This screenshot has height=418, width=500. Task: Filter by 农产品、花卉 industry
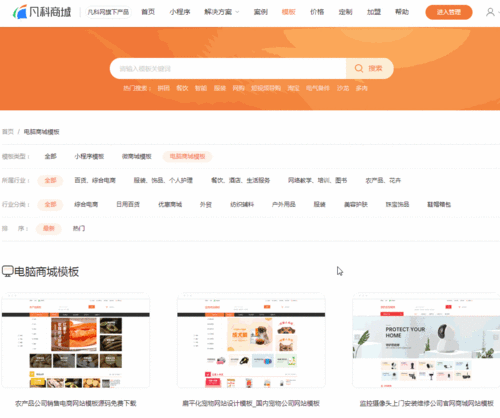point(383,180)
